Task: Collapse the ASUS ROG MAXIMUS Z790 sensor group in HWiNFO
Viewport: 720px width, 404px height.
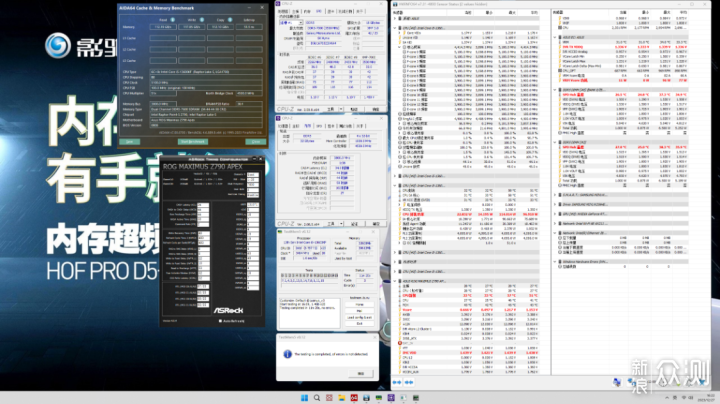Action: point(395,281)
